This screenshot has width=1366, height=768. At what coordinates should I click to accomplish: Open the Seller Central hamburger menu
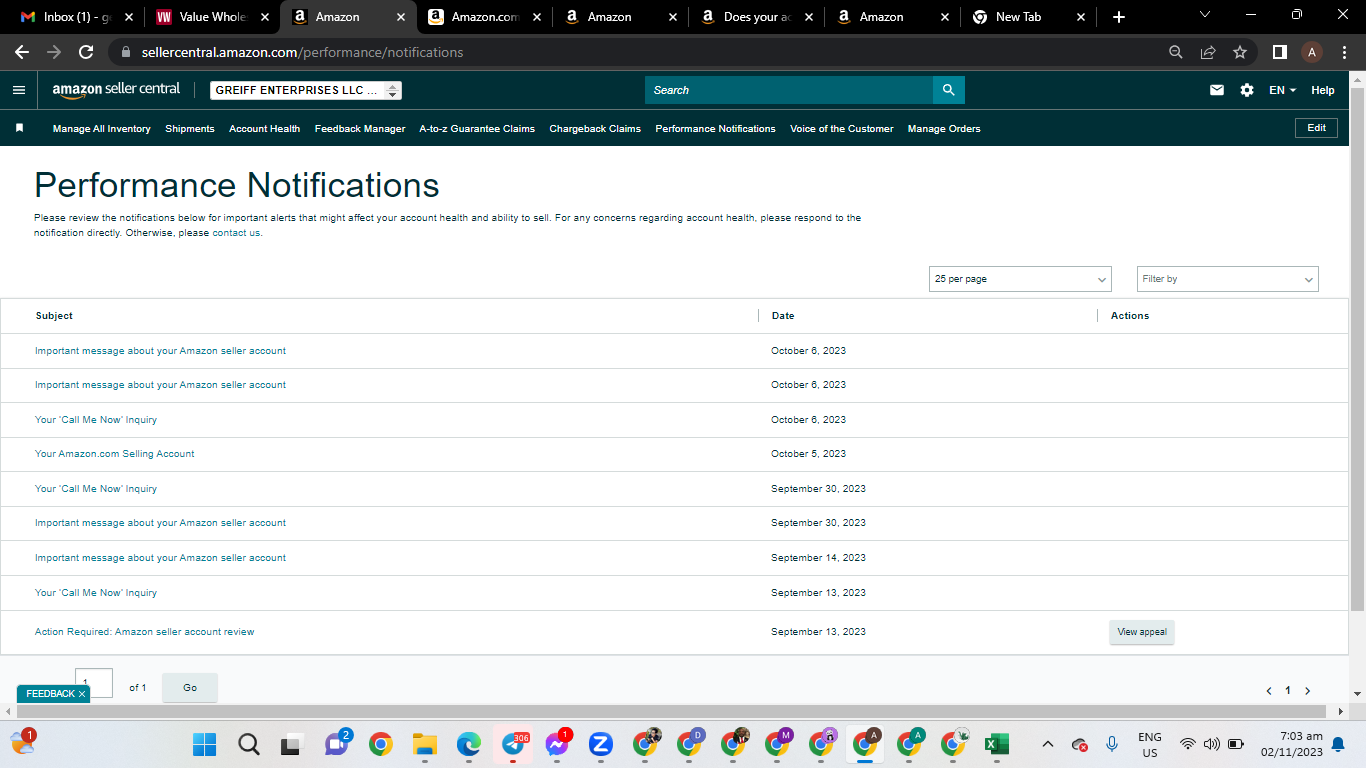[19, 90]
